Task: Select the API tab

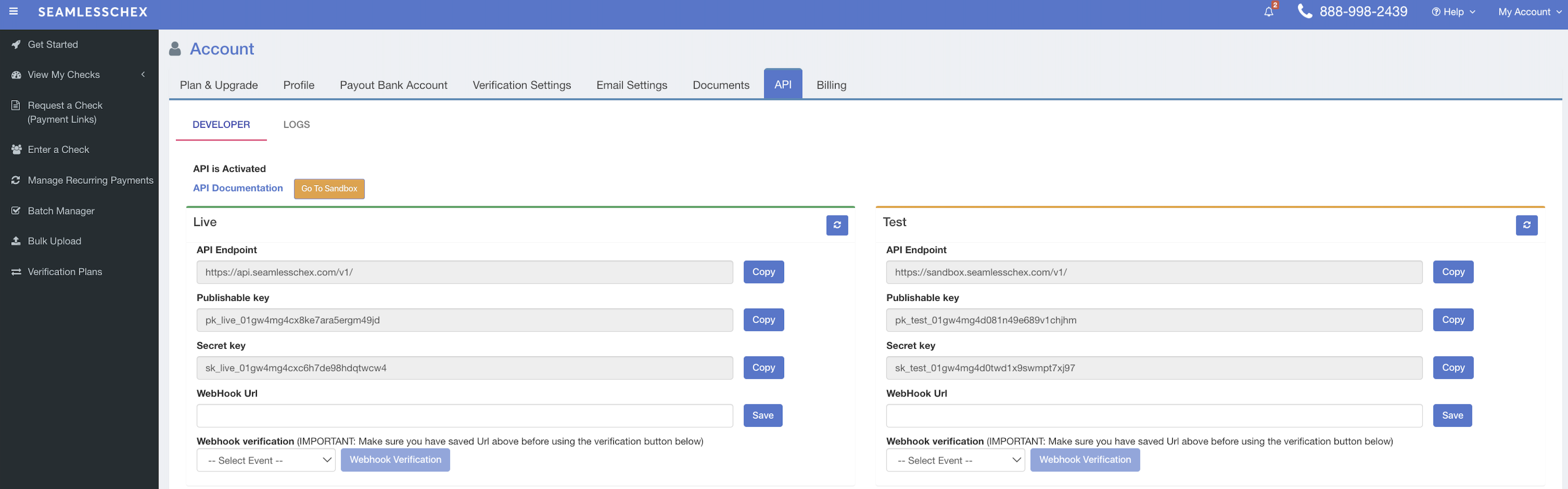Action: coord(783,84)
